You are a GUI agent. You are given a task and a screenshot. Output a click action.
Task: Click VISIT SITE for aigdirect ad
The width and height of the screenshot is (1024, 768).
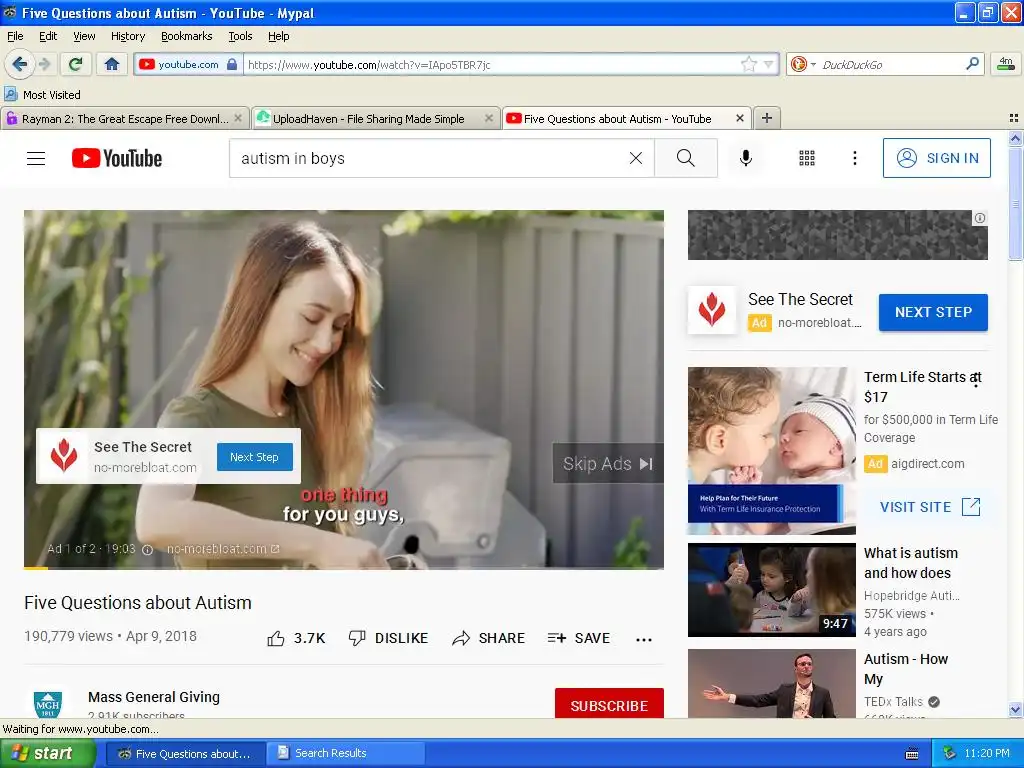930,507
